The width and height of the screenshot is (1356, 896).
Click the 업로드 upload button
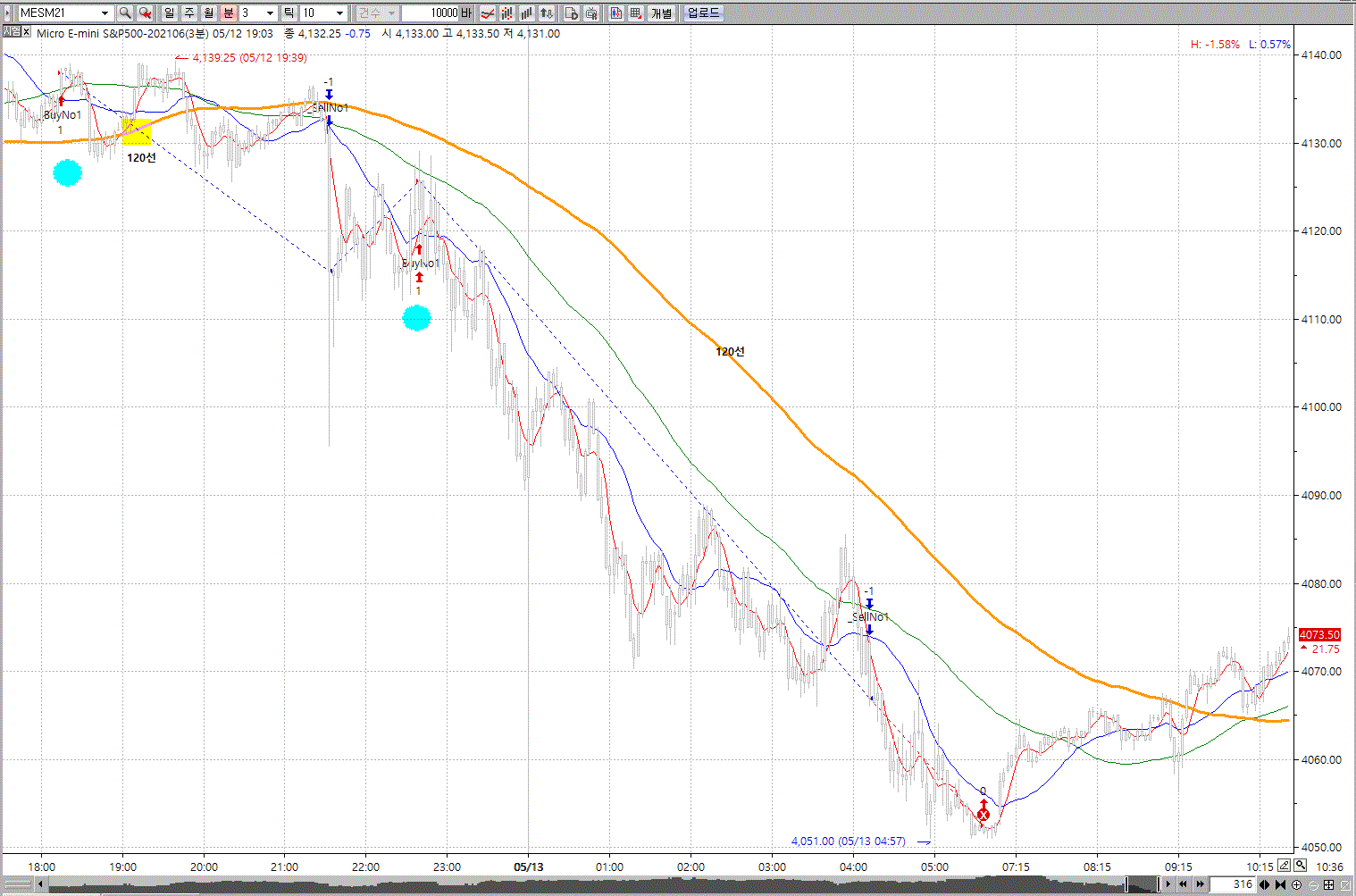pos(703,13)
